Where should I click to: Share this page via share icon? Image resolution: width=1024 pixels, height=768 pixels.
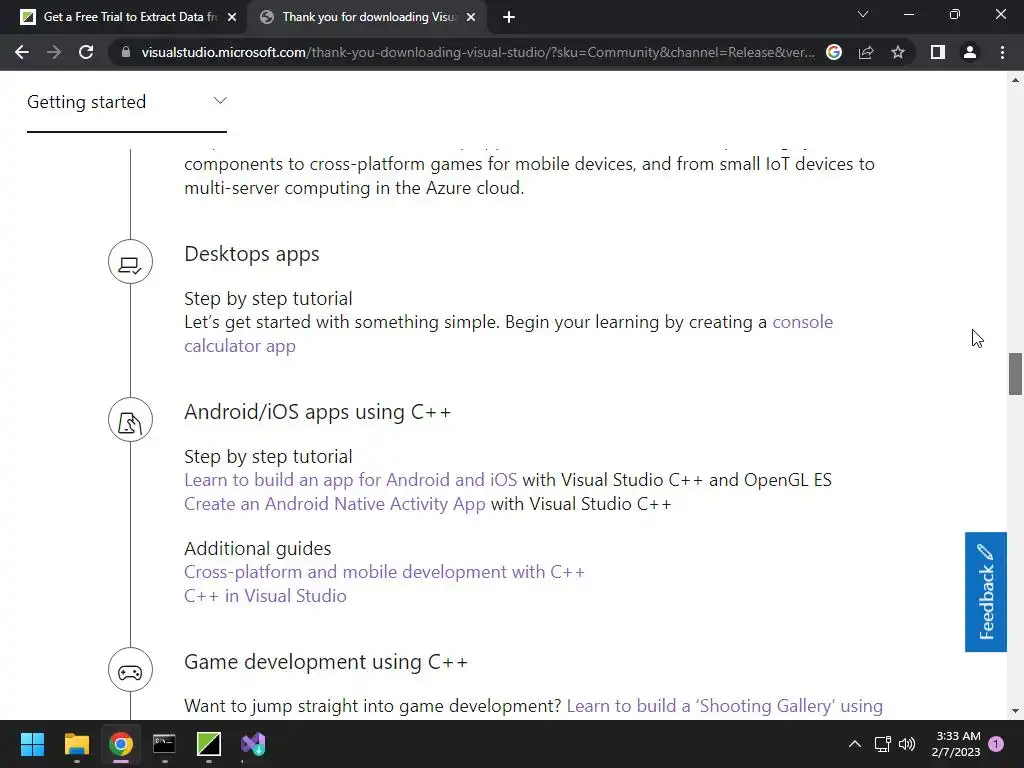tap(866, 52)
